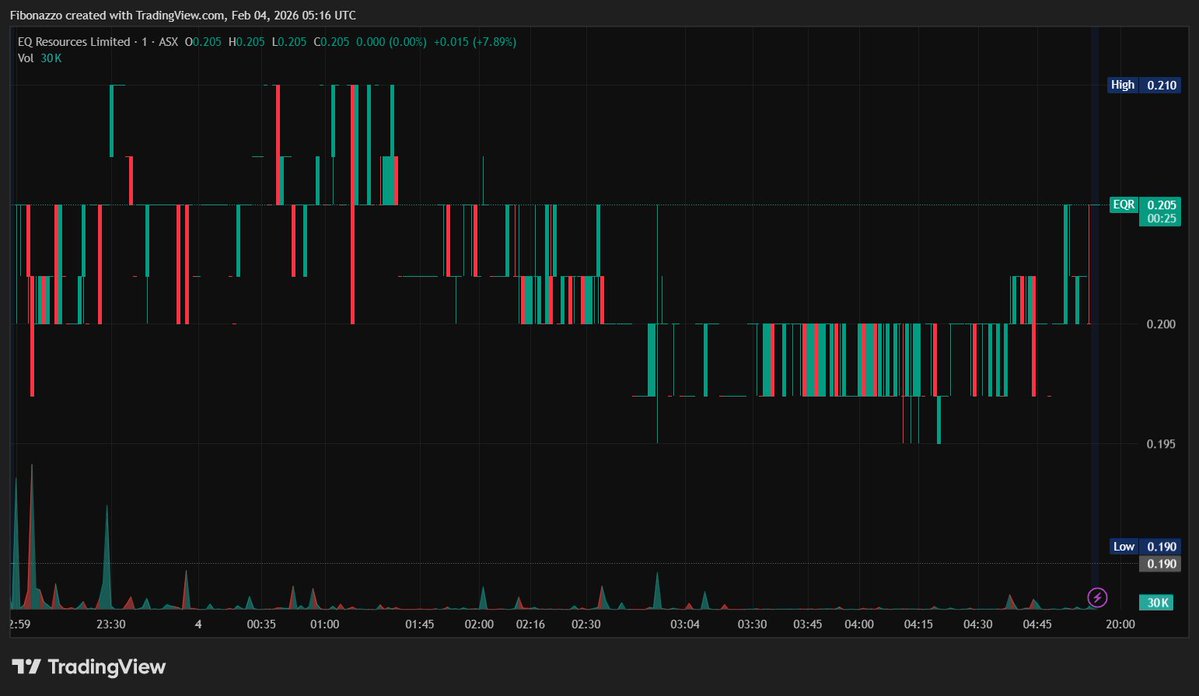Viewport: 1199px width, 696px height.
Task: Click the 01:00 time axis label
Action: click(324, 624)
